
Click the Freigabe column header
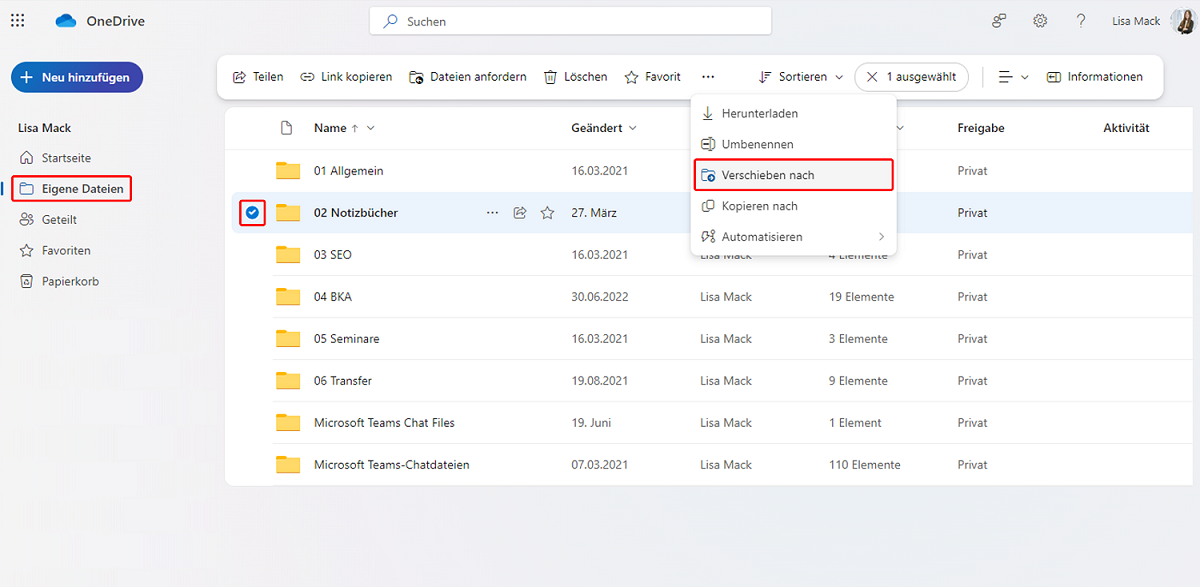[x=981, y=128]
